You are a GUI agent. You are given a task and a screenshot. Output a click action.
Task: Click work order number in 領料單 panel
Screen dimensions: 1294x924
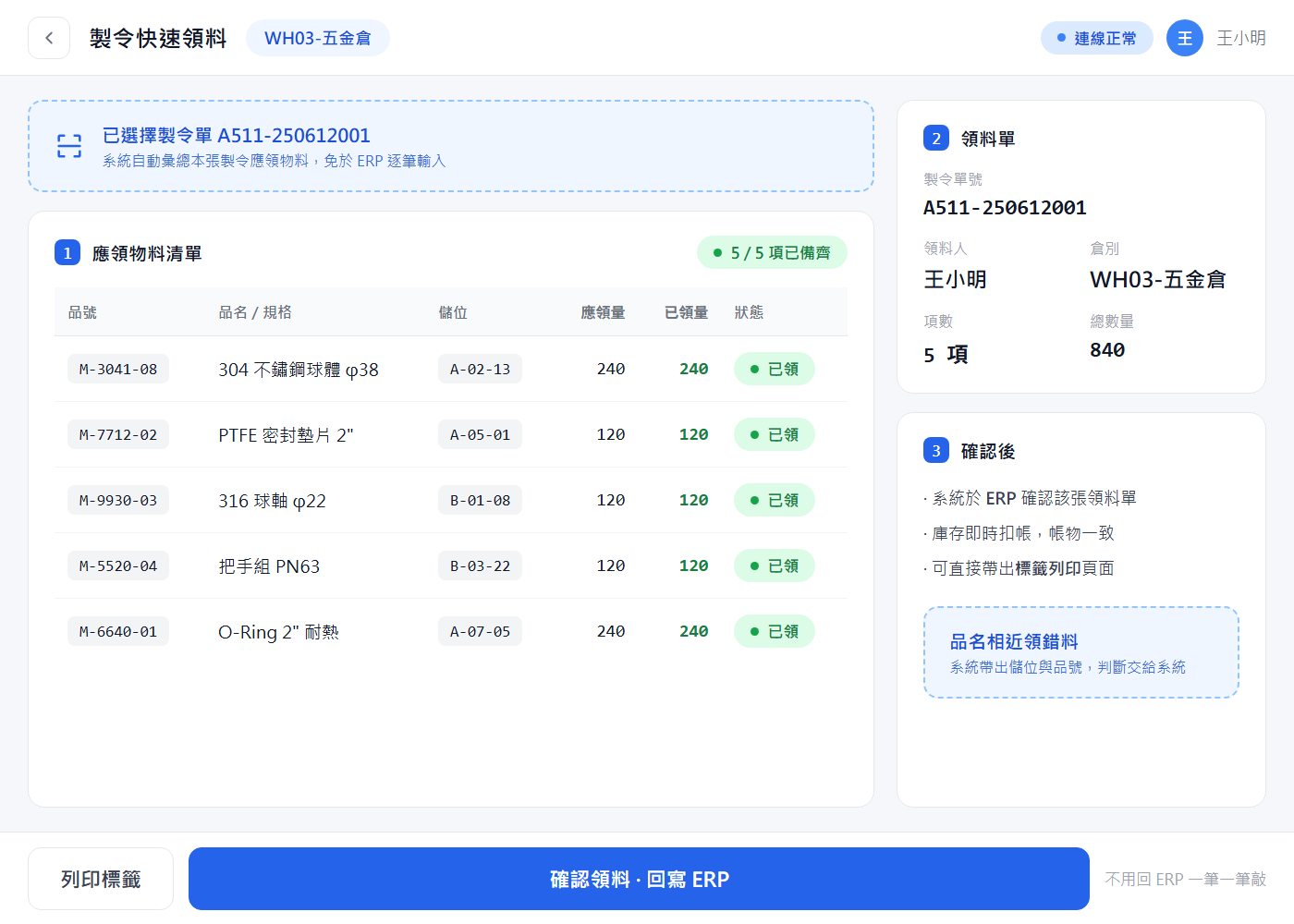click(1005, 208)
